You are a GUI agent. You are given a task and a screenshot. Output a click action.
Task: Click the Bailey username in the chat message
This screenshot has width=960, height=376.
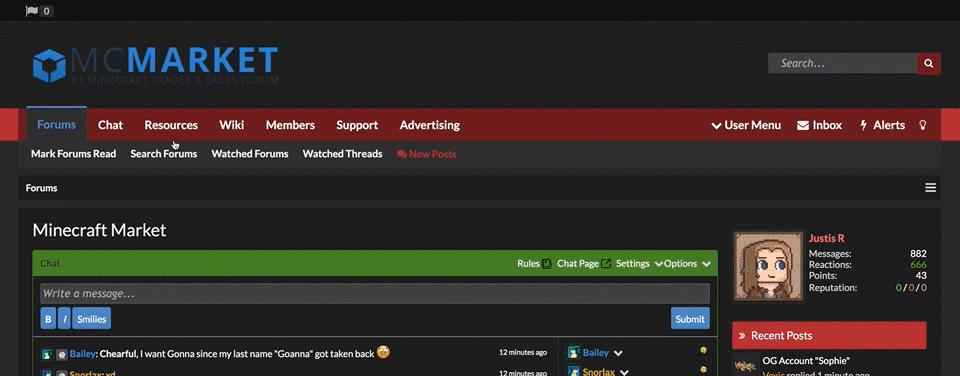tap(82, 354)
